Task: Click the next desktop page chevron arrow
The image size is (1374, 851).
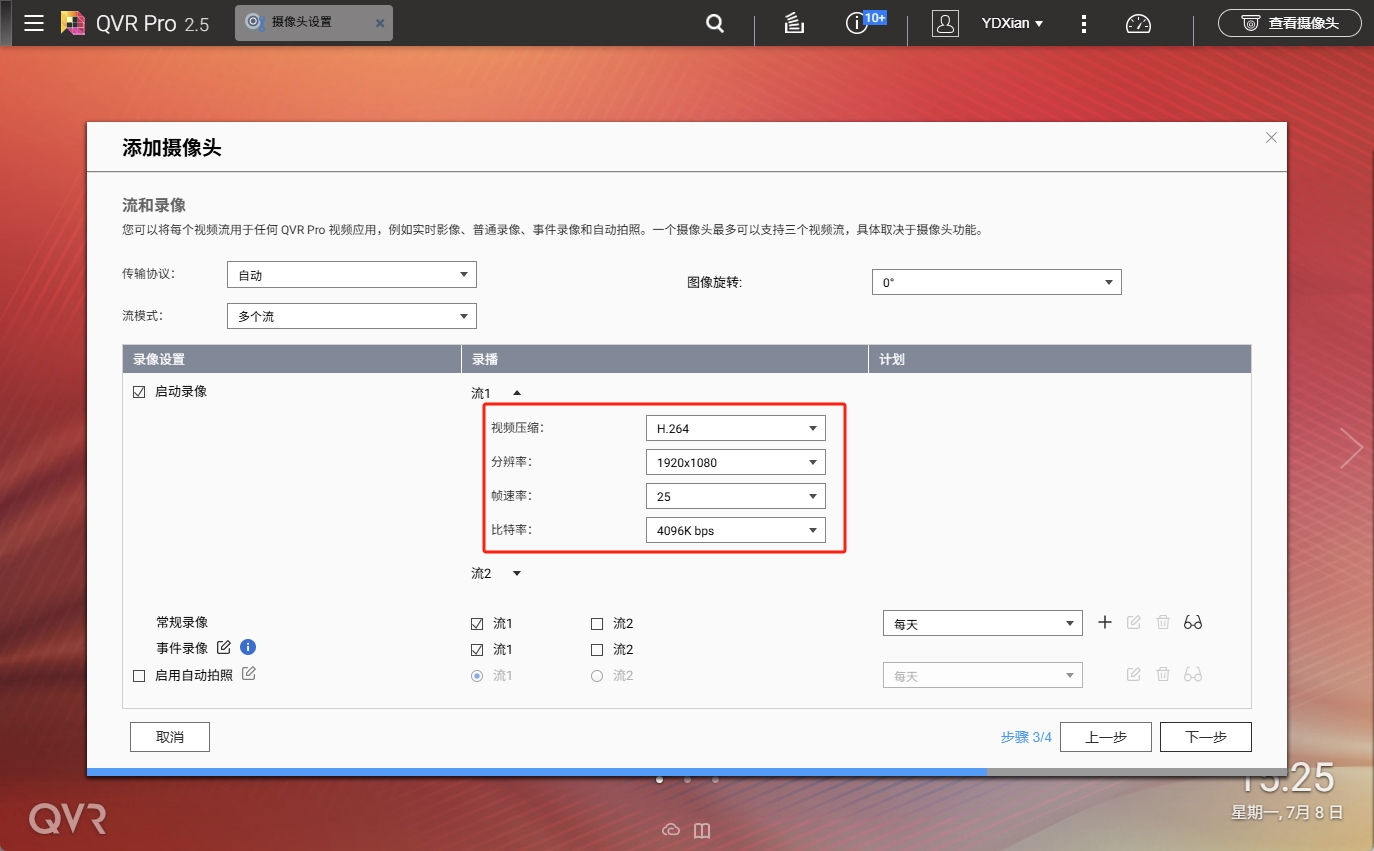Action: (1352, 448)
